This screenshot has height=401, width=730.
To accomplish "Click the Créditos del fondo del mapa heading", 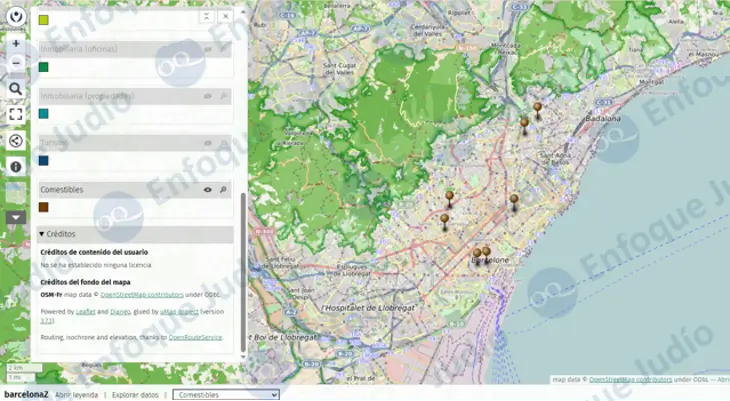I will pos(85,282).
